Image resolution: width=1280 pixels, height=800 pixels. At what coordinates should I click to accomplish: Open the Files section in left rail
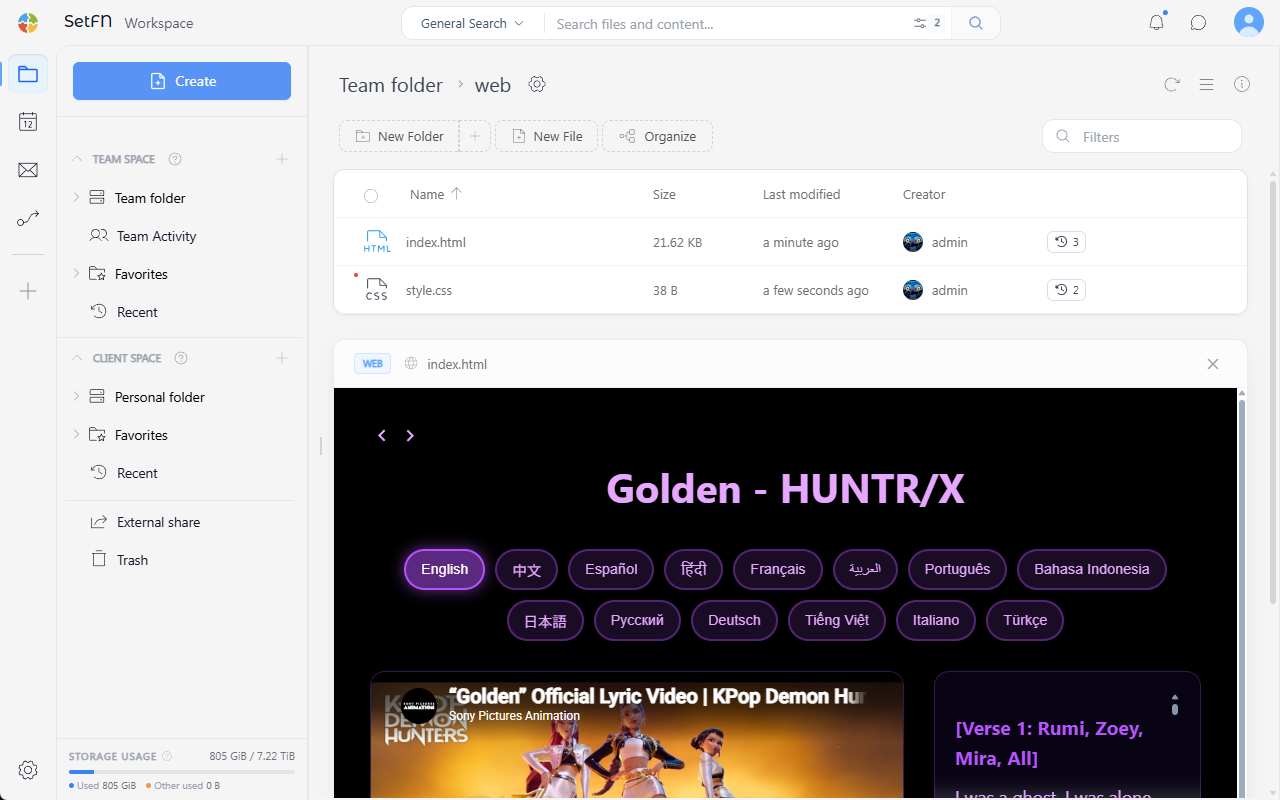28,74
